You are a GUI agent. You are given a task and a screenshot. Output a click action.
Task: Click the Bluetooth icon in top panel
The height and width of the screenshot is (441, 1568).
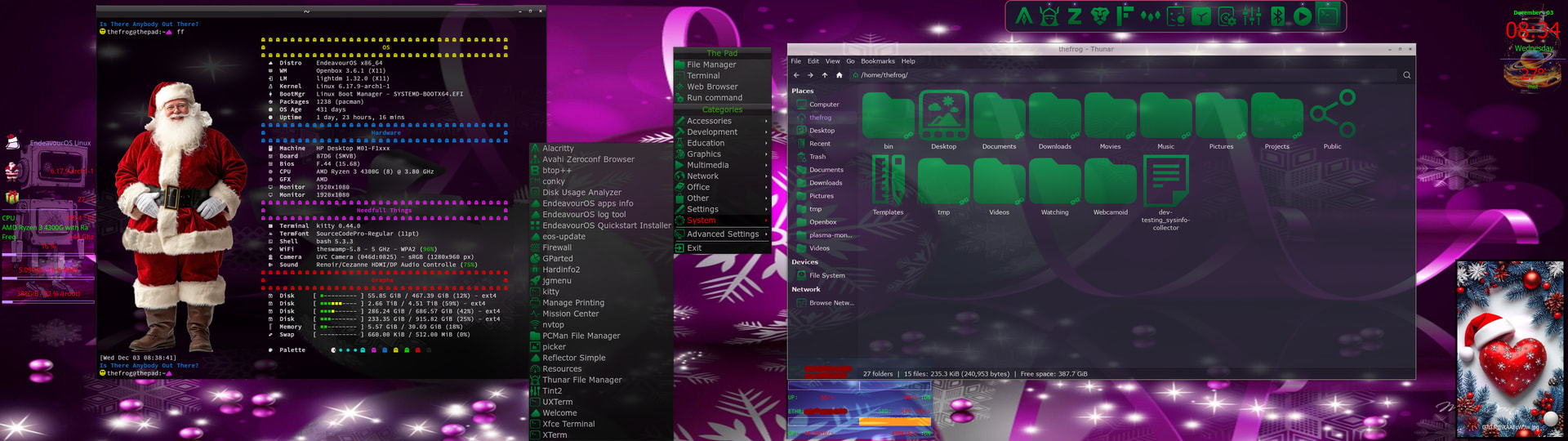(x=1277, y=16)
